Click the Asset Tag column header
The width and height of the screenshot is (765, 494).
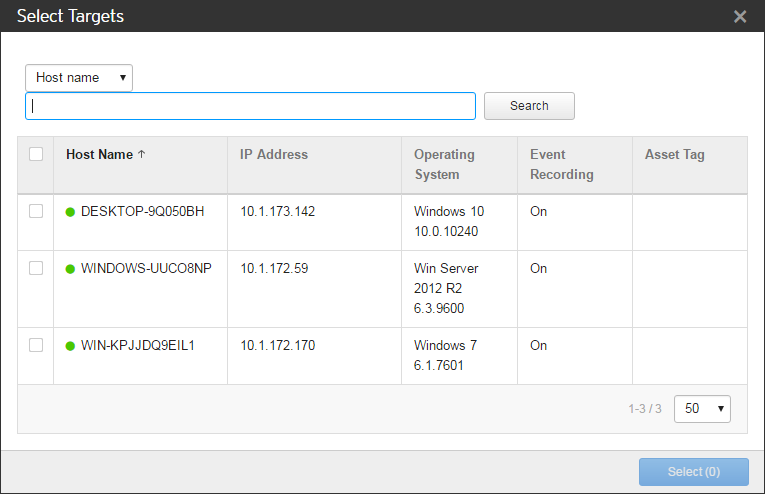pos(674,155)
